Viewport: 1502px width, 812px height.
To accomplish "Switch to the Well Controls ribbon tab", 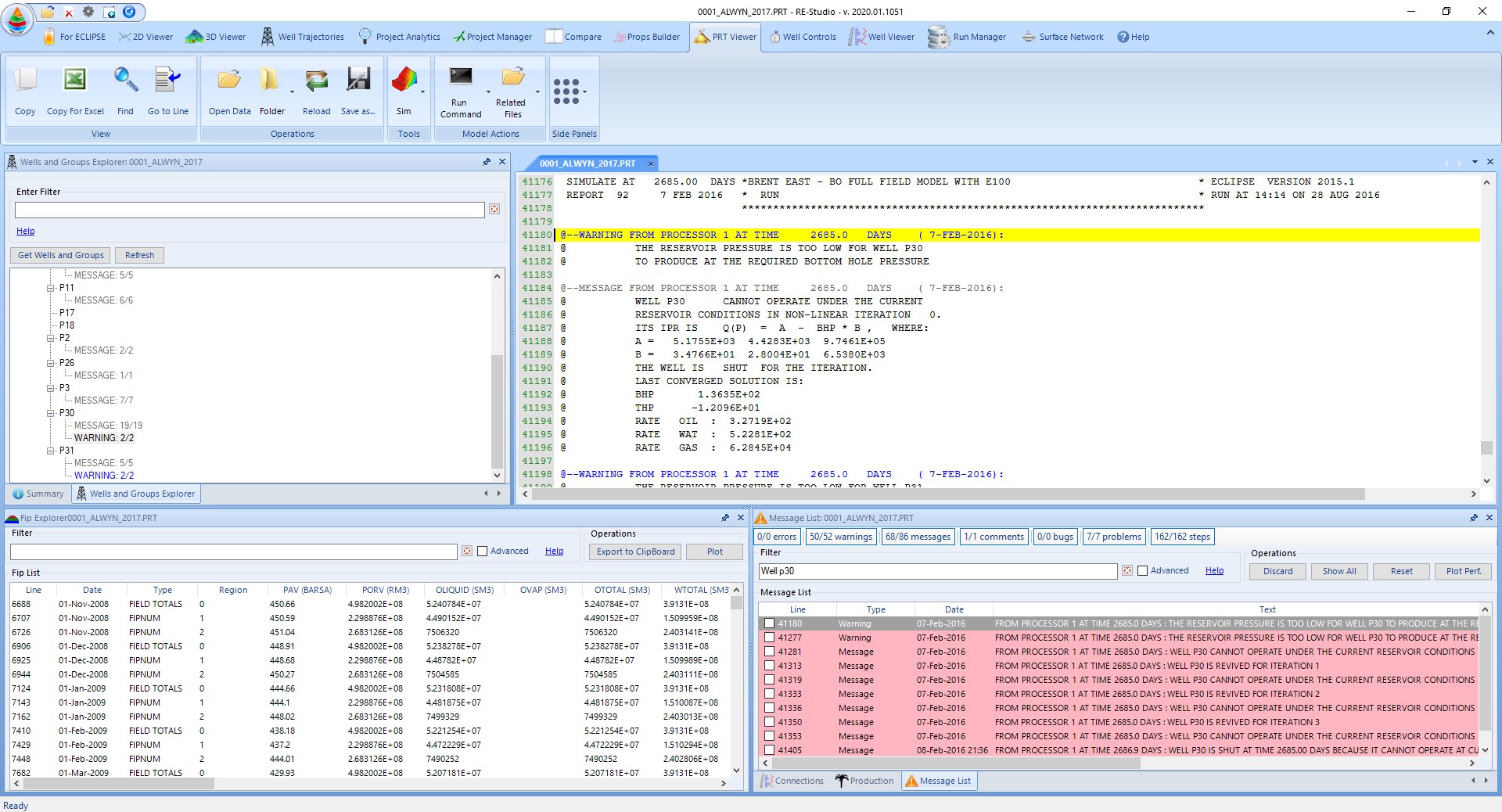I will point(803,37).
